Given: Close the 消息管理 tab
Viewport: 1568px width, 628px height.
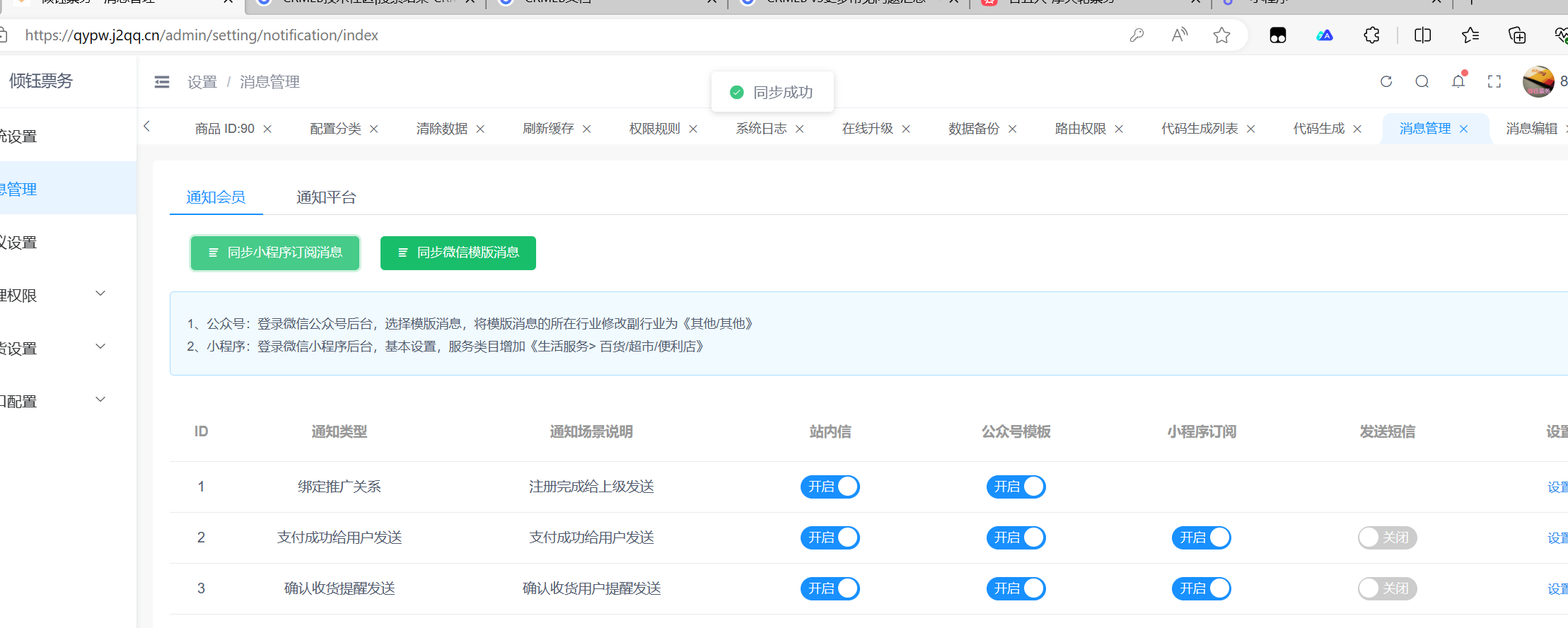Looking at the screenshot, I should [x=1464, y=129].
